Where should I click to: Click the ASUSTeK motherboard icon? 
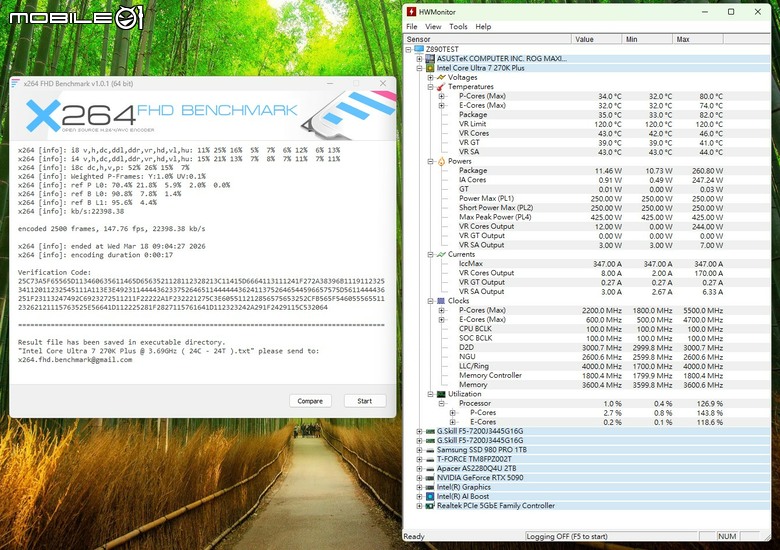click(x=430, y=59)
